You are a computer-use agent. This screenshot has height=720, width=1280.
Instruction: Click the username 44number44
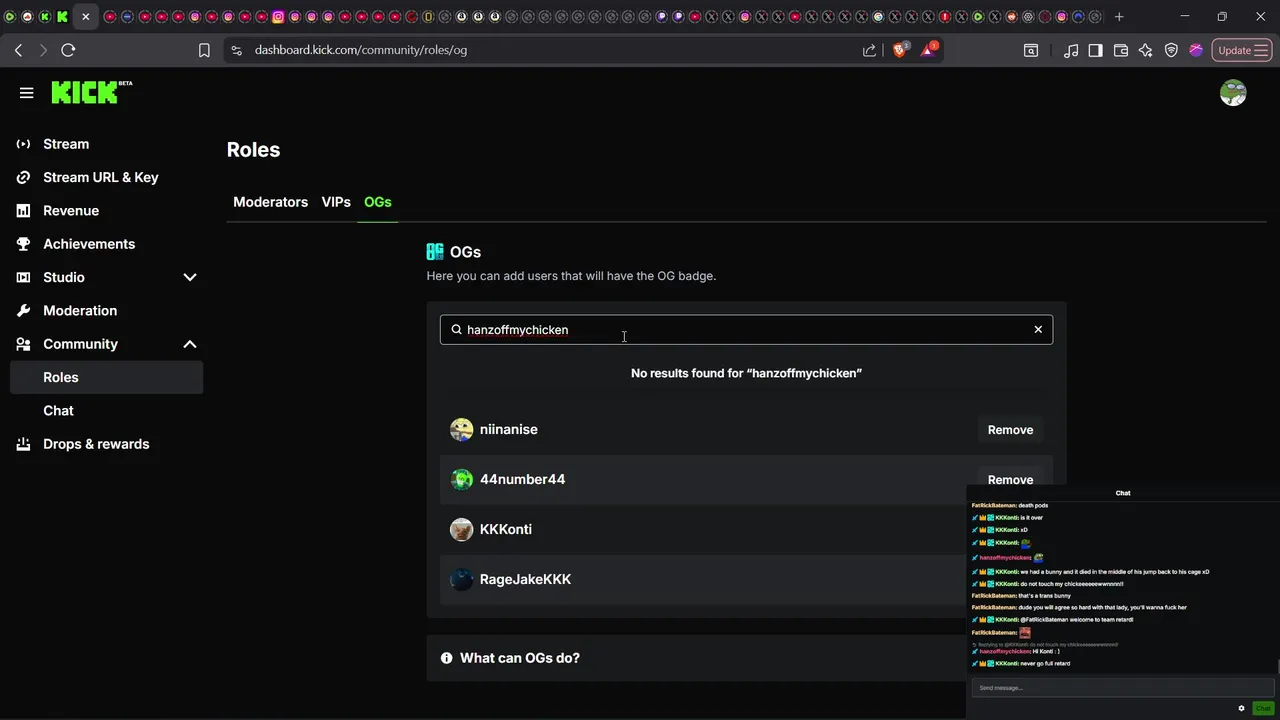click(x=522, y=479)
